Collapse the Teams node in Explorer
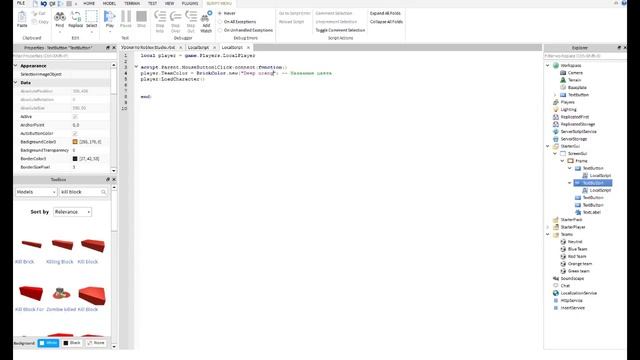This screenshot has width=640, height=360. pos(548,234)
